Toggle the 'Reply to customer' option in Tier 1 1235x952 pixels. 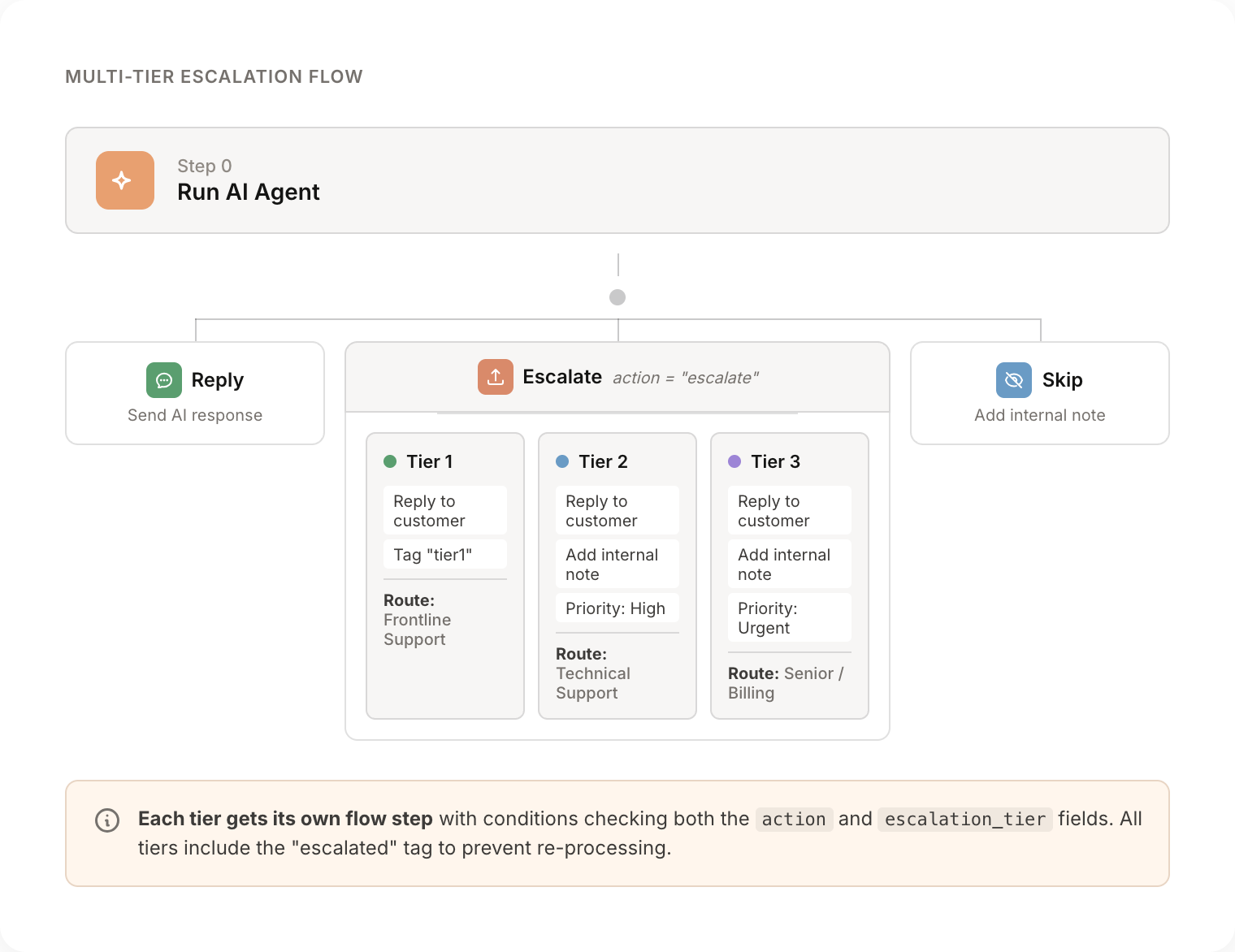tap(444, 510)
